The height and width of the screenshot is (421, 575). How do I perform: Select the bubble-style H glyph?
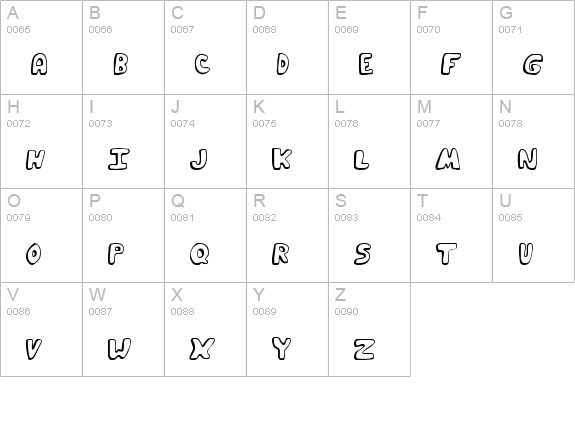[x=35, y=159]
